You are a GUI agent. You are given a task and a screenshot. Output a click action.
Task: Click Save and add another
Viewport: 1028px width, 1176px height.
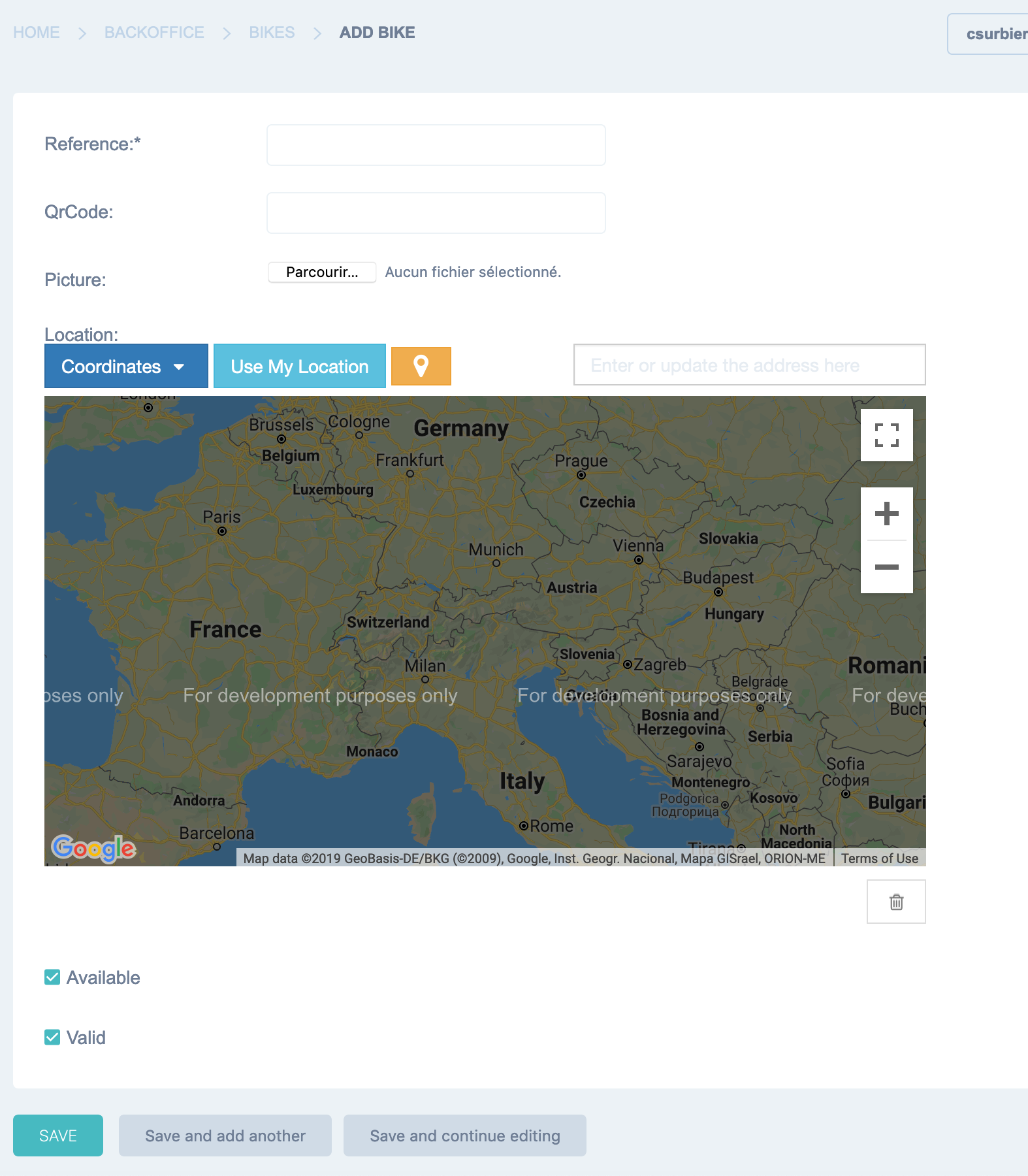(225, 1135)
